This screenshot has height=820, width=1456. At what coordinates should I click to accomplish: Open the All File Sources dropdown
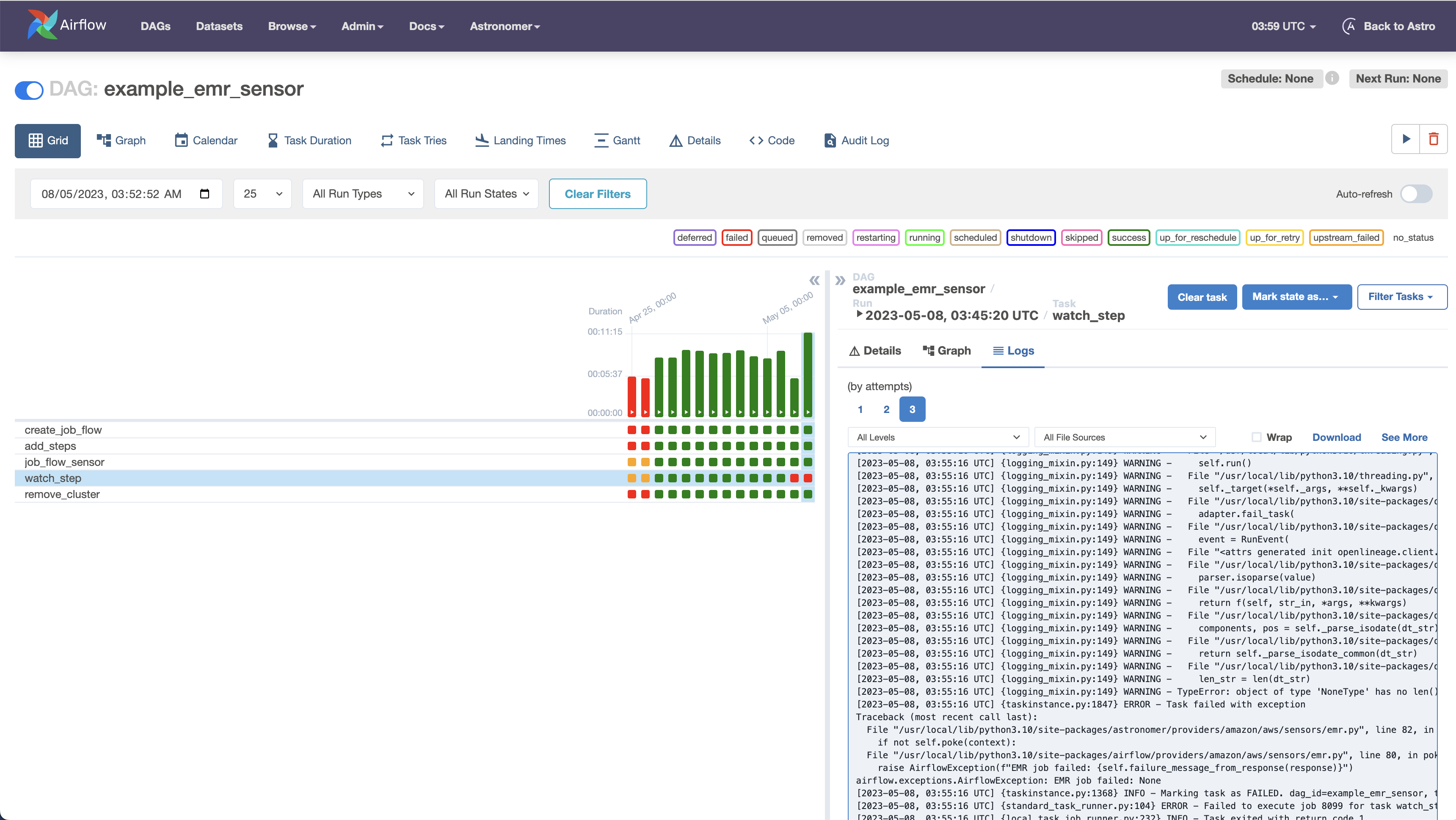(1125, 437)
